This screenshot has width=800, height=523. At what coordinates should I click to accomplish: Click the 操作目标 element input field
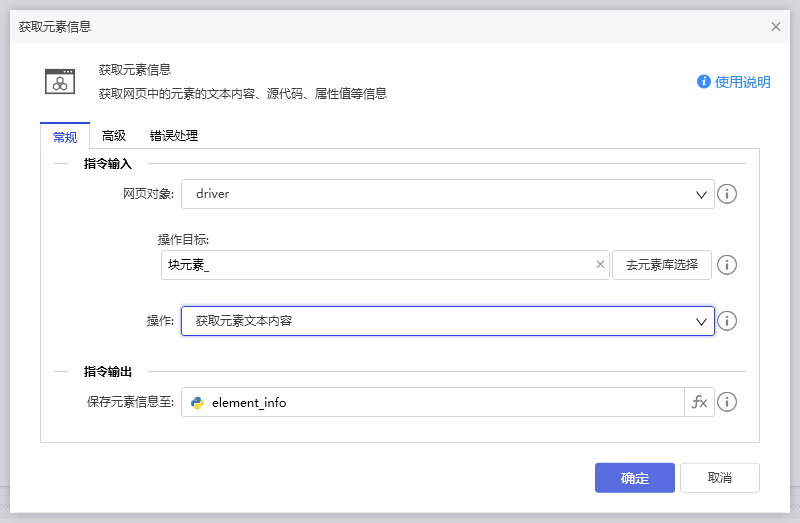(378, 265)
